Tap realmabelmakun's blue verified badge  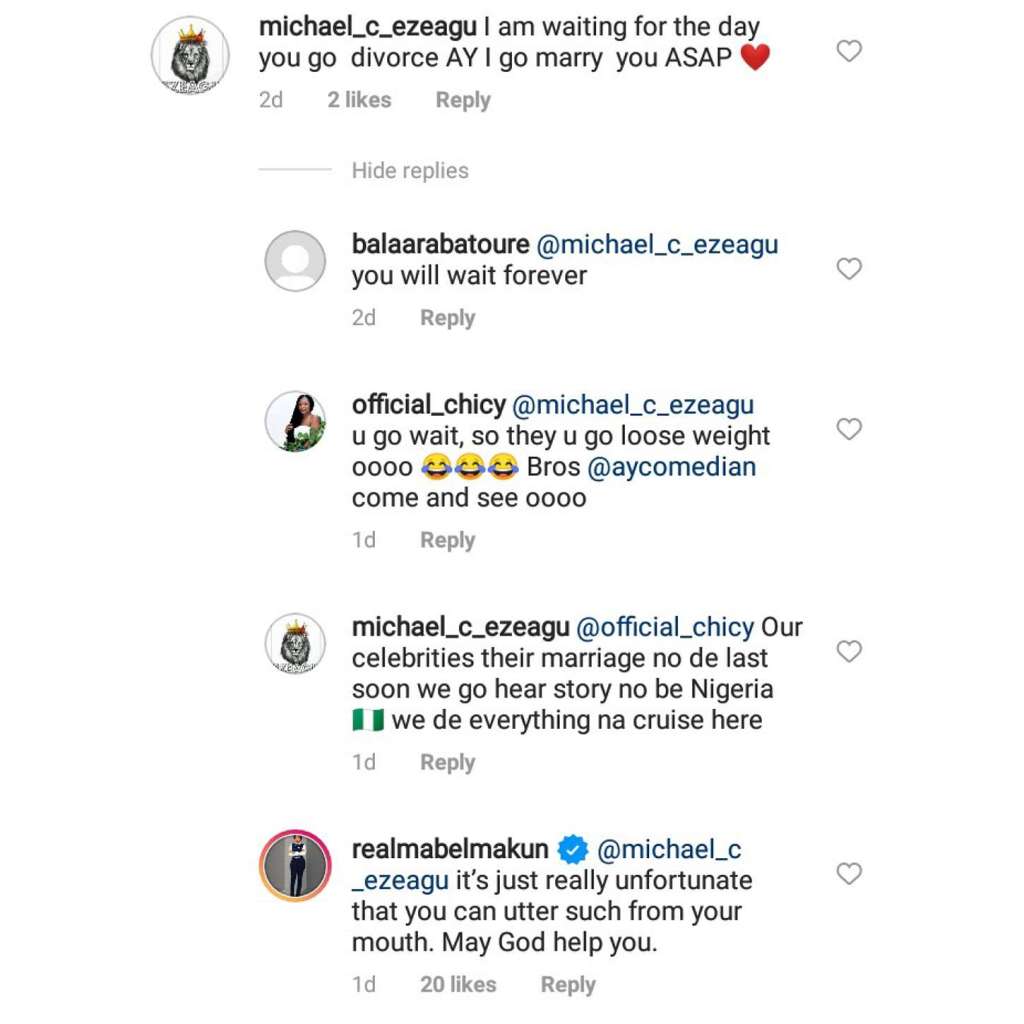(x=572, y=850)
